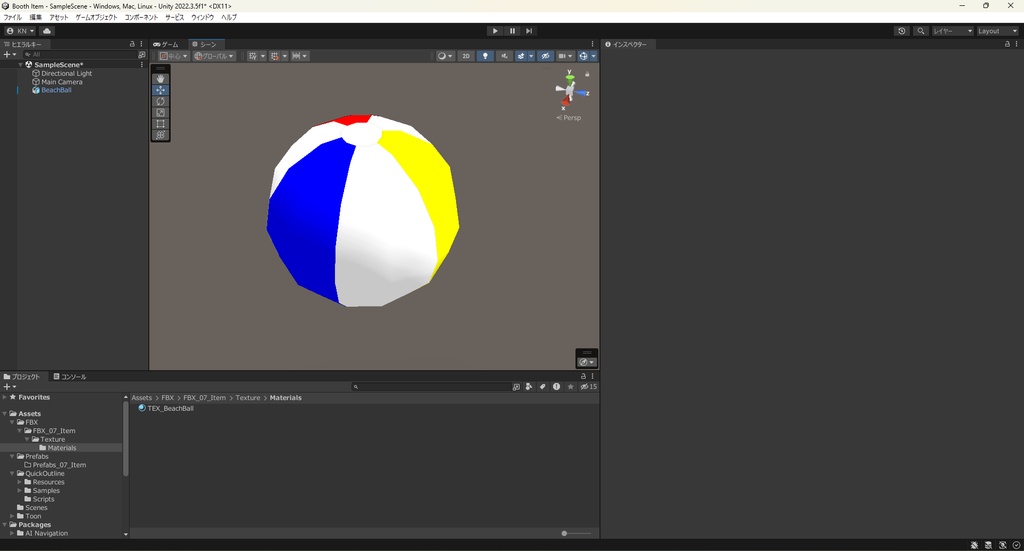Select the Rotate tool
1024x551 pixels.
coord(160,101)
